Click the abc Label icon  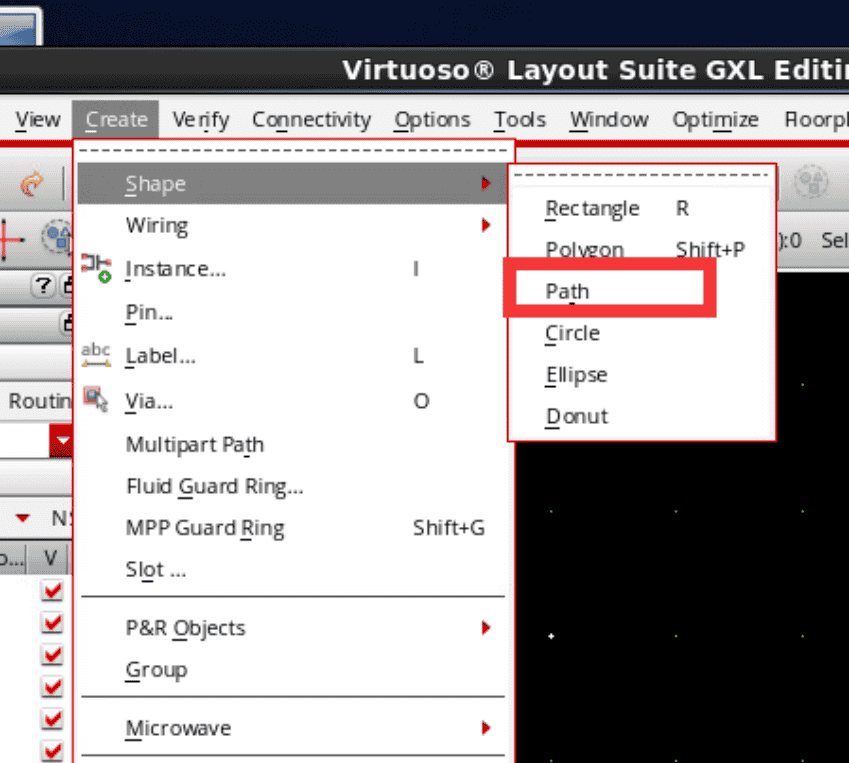pos(96,355)
